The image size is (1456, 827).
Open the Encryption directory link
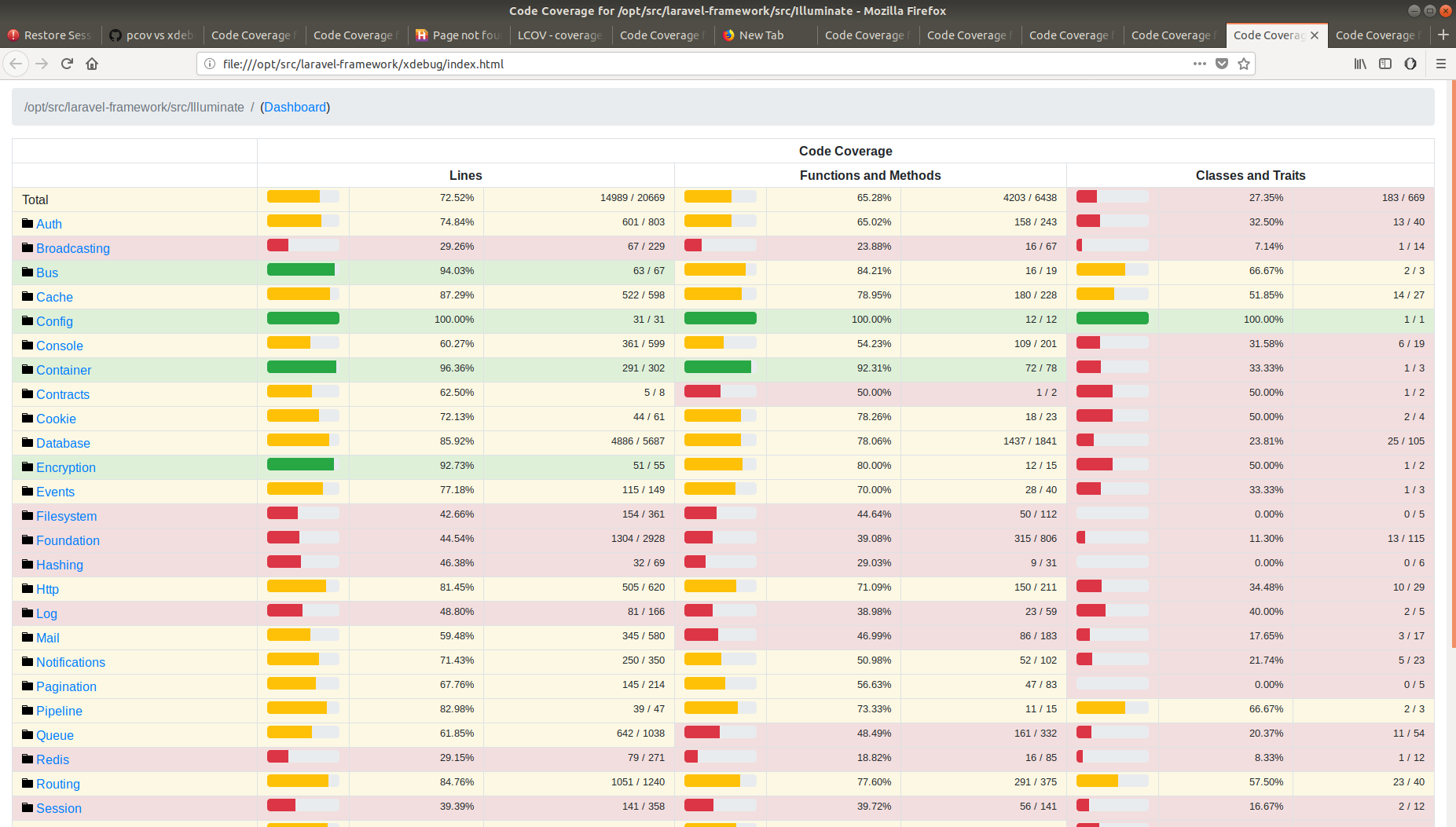pos(66,467)
